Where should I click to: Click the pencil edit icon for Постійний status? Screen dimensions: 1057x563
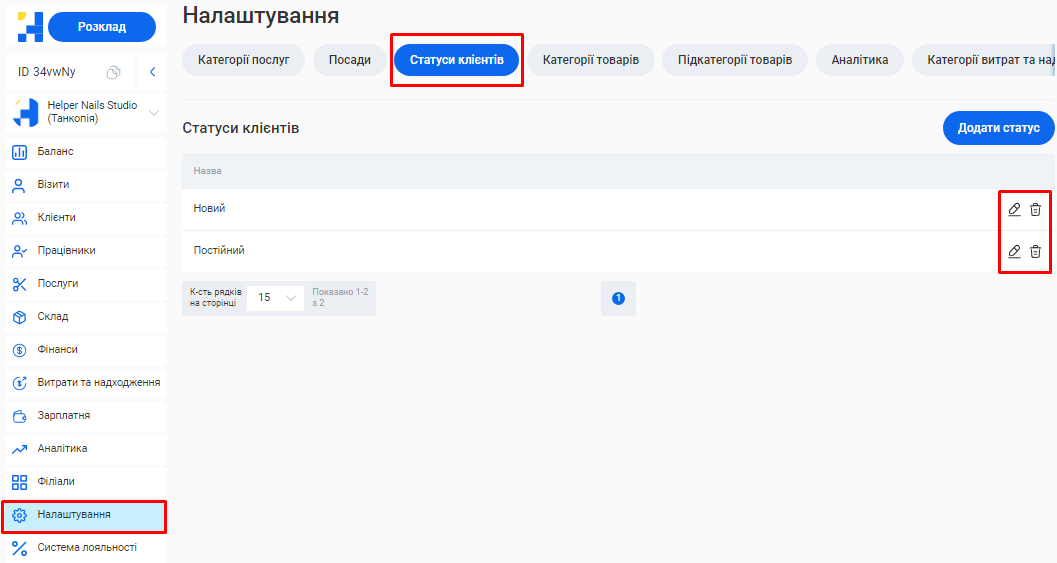coord(1014,251)
